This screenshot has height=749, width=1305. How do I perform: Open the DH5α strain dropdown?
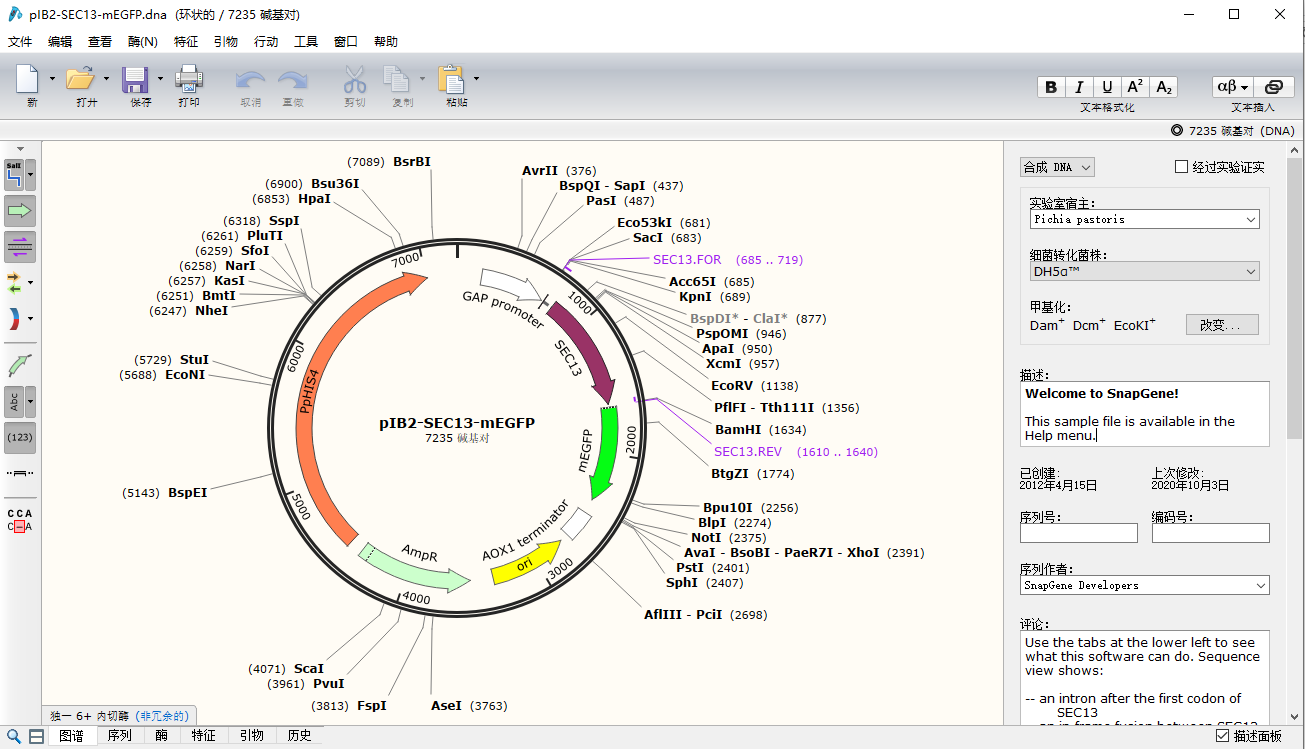point(1145,271)
